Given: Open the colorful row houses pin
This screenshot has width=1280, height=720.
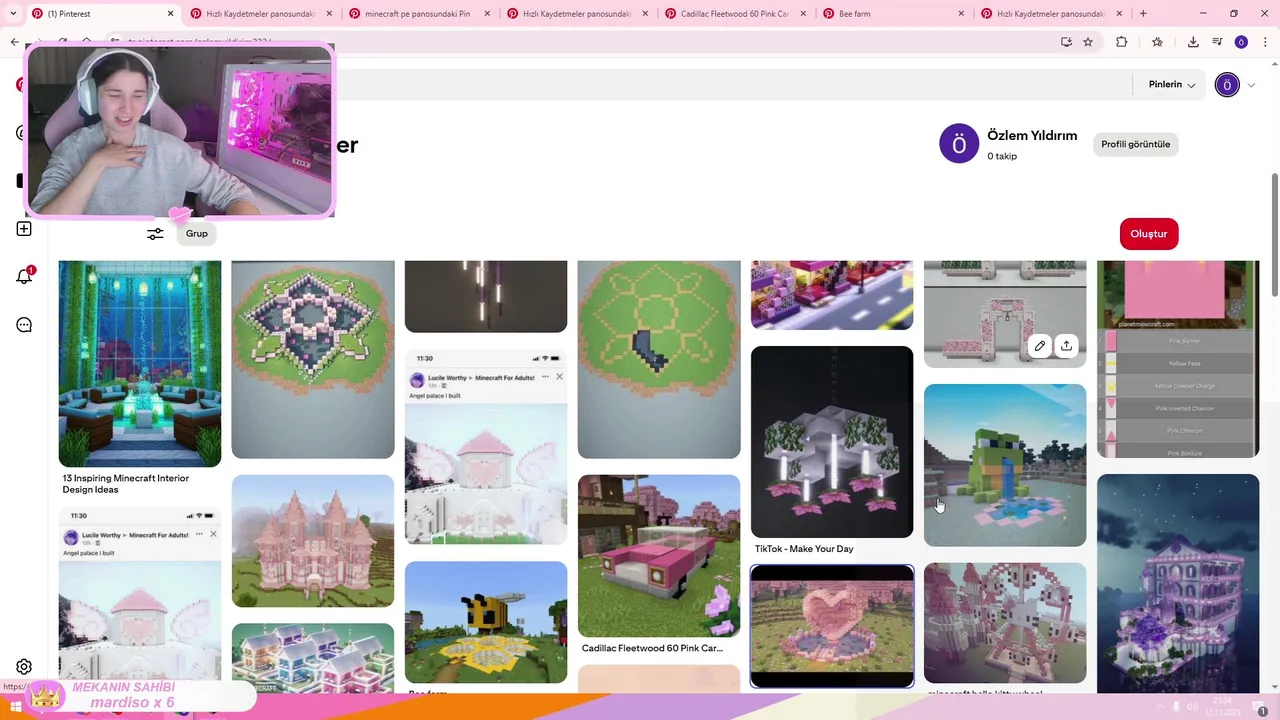Looking at the screenshot, I should click(x=313, y=657).
